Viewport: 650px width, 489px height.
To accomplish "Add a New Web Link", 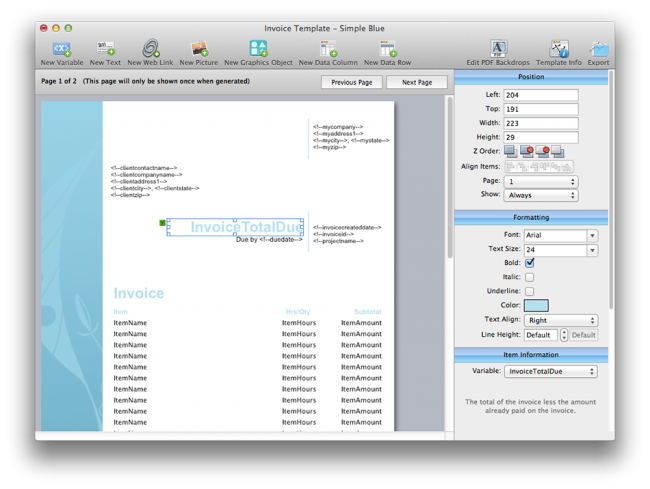I will (x=150, y=53).
